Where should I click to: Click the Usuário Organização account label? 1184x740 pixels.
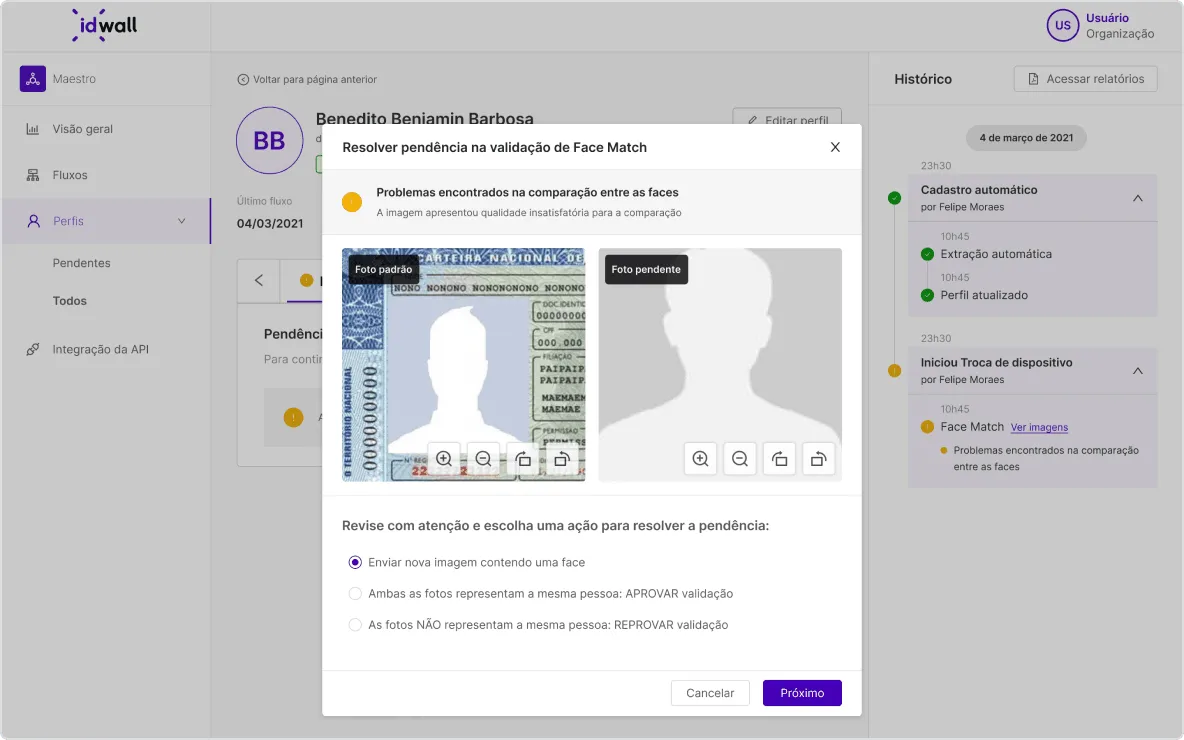tap(1120, 26)
